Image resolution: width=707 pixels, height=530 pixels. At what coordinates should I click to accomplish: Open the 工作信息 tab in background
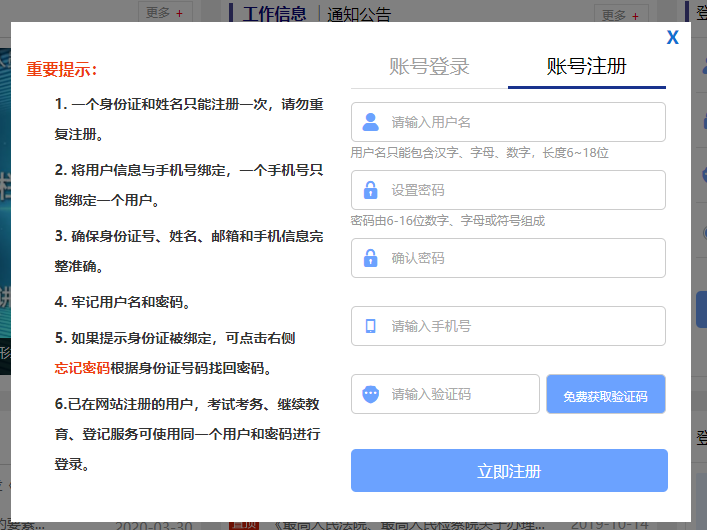tap(274, 14)
